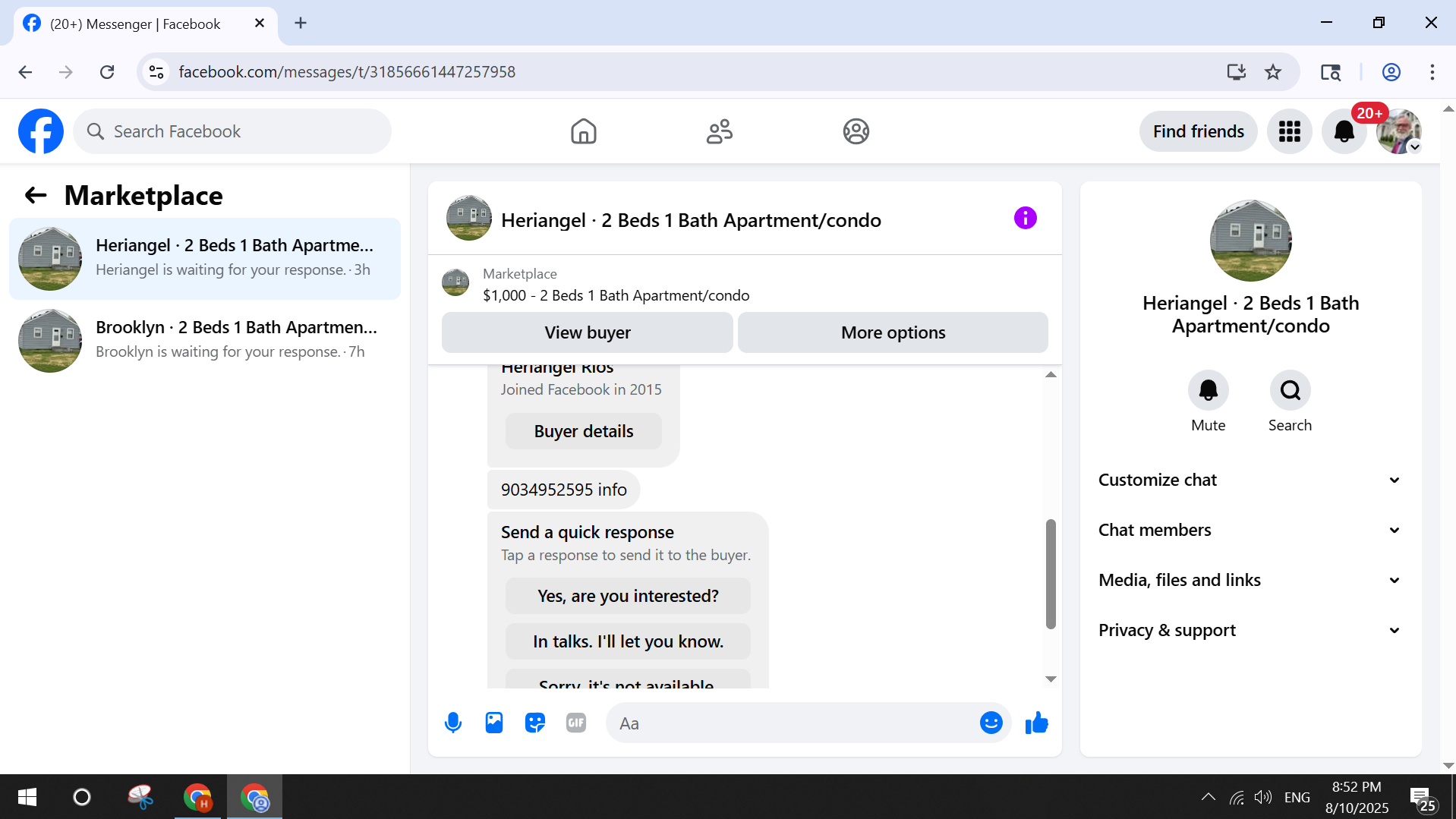Viewport: 1456px width, 819px height.
Task: Open the Friends icon in top navigation
Action: (x=719, y=131)
